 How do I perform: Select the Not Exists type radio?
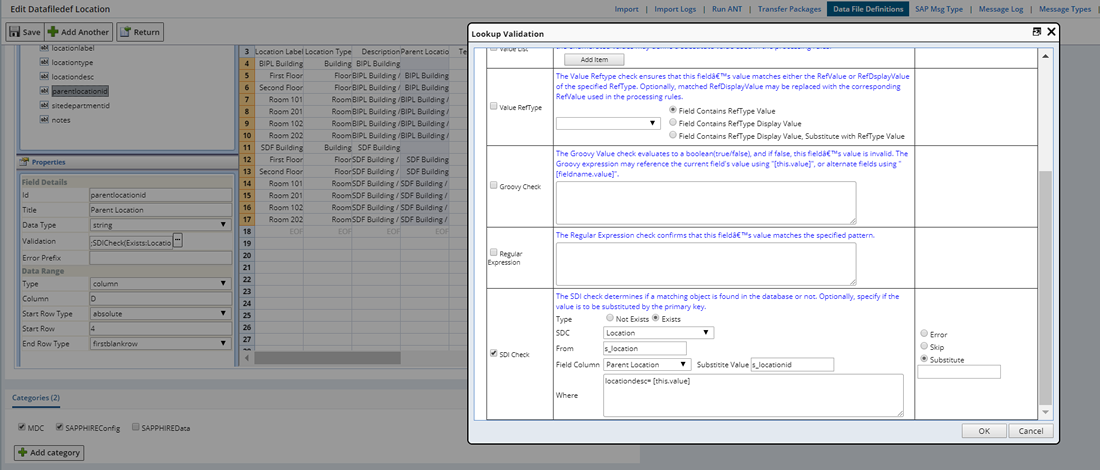pyautogui.click(x=608, y=318)
